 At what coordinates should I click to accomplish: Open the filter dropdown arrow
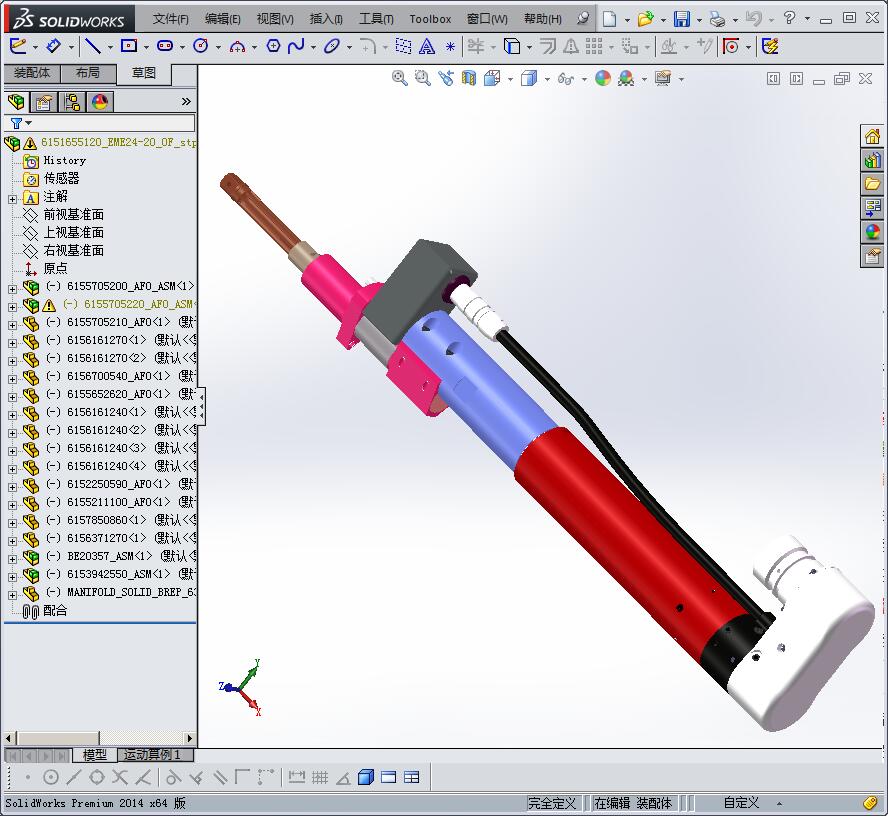point(28,123)
